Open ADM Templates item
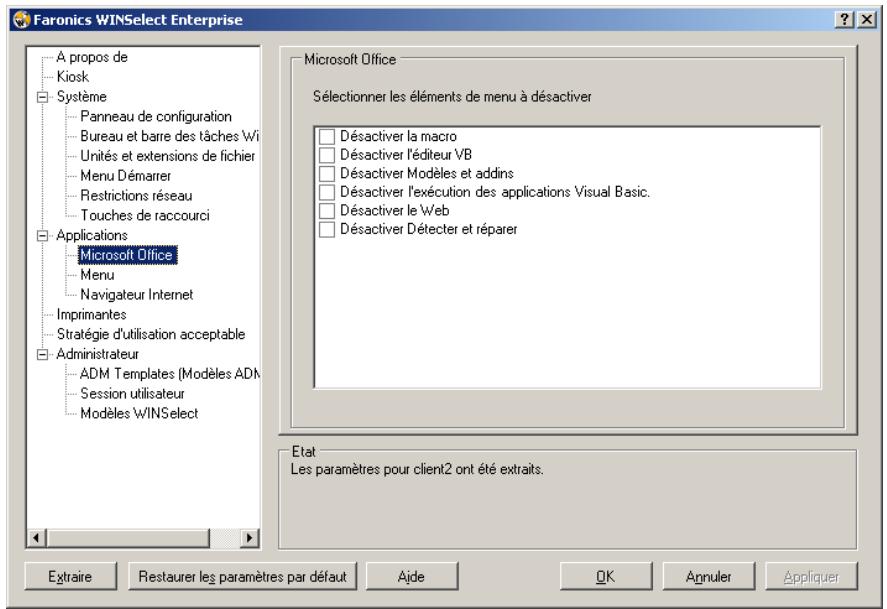 170,374
